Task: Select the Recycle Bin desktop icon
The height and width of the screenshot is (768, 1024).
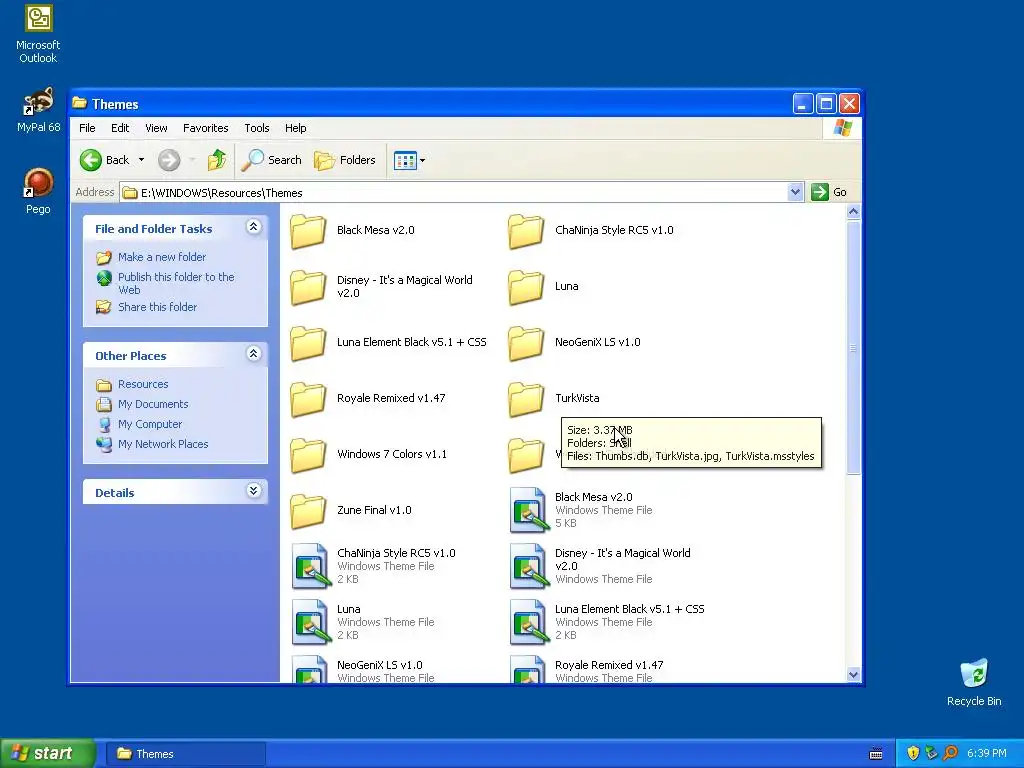Action: coord(974,682)
